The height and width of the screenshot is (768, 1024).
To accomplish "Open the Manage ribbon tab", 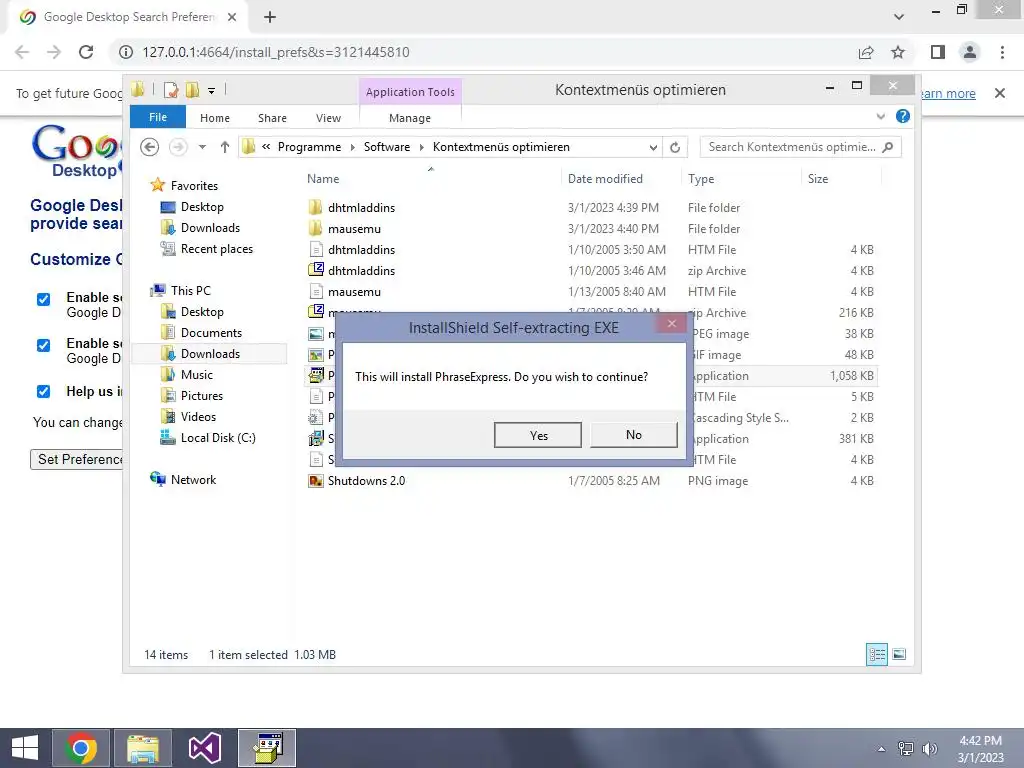I will tap(409, 118).
